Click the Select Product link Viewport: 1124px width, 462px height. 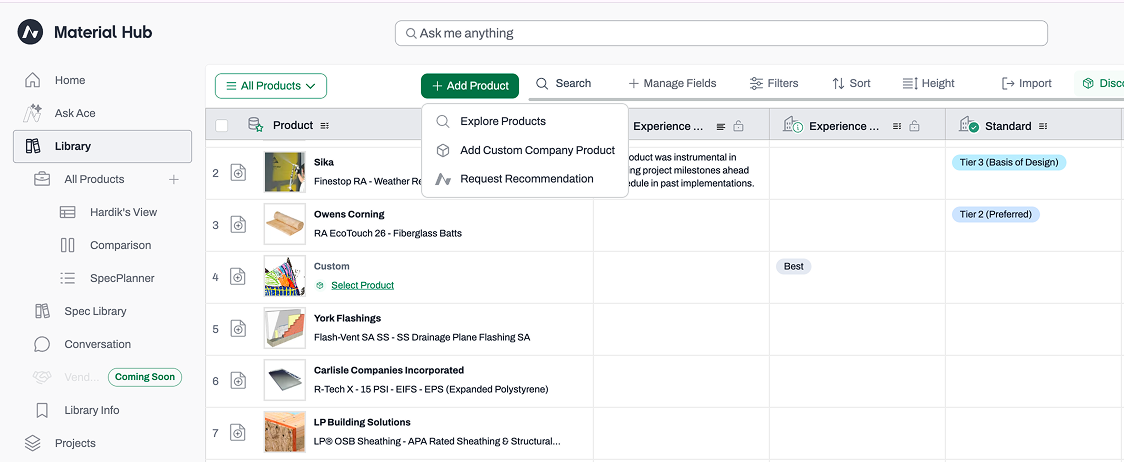point(362,285)
